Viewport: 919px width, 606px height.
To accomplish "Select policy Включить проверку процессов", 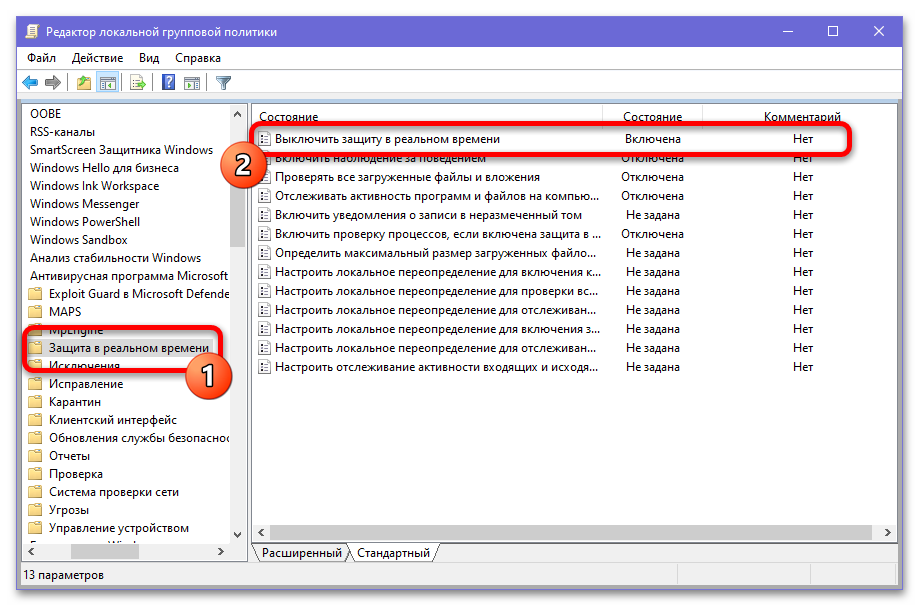I will coord(438,234).
